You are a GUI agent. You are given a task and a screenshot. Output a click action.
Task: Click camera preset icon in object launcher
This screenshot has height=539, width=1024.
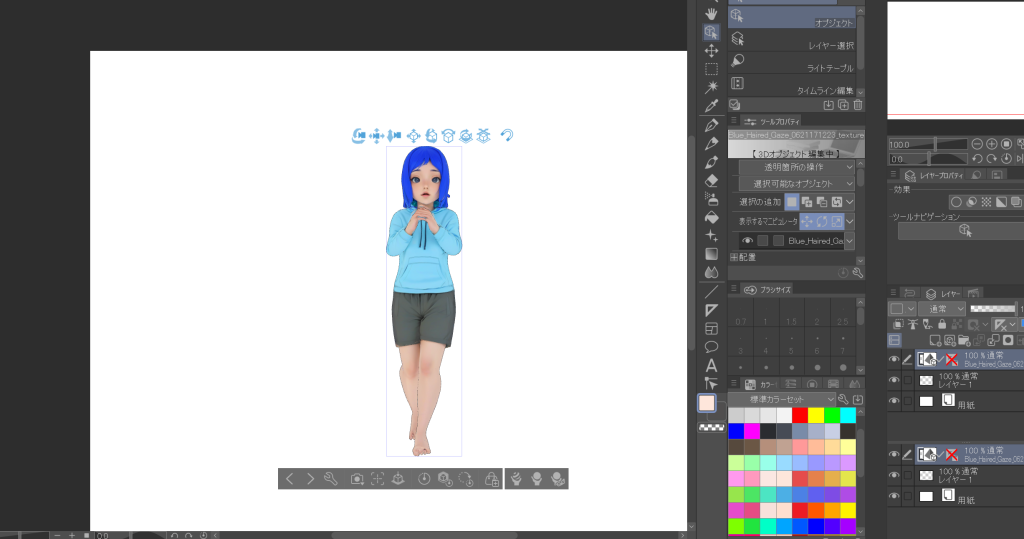[357, 479]
